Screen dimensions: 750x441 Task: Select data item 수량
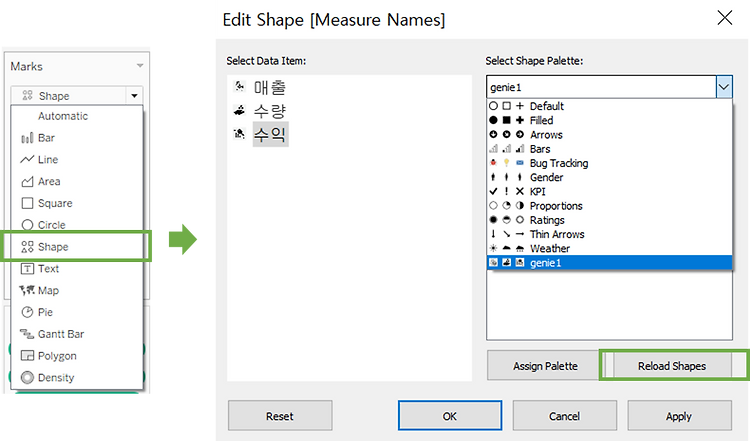pos(270,111)
